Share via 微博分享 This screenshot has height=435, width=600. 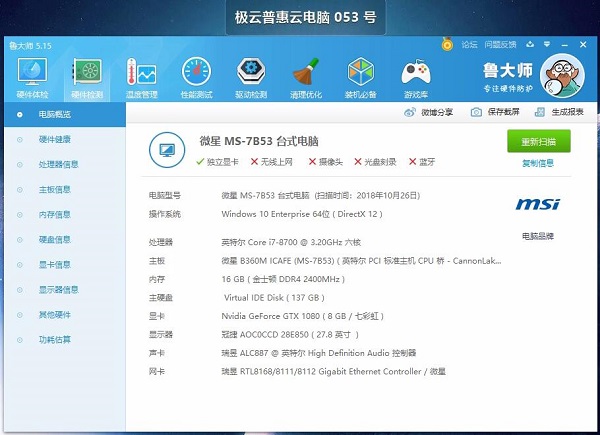click(x=430, y=112)
